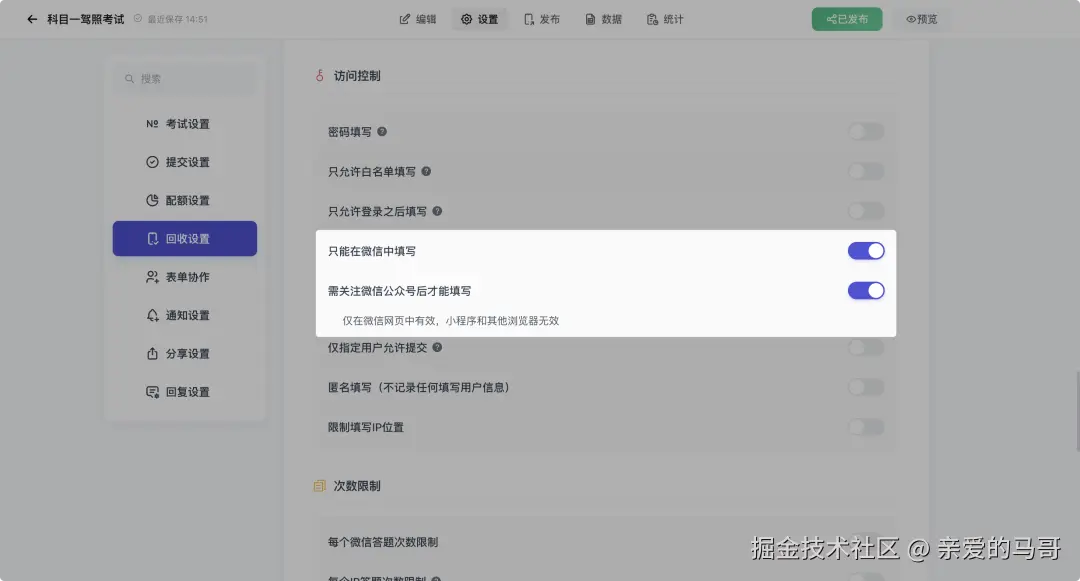
Task: Click help icon beside 只允许登录之后填写
Action: pyautogui.click(x=437, y=211)
